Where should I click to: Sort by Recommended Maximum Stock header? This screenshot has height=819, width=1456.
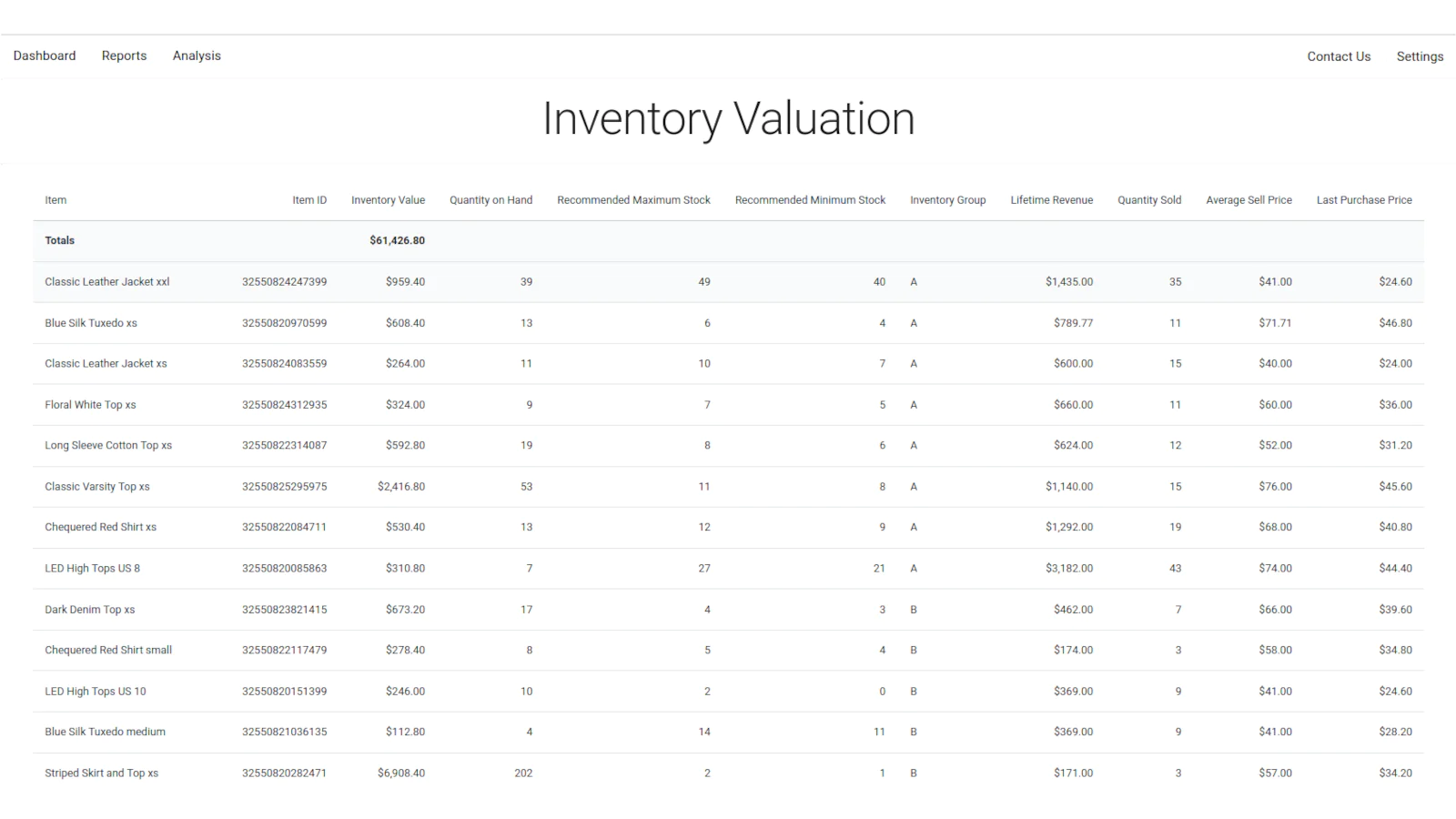click(x=633, y=200)
